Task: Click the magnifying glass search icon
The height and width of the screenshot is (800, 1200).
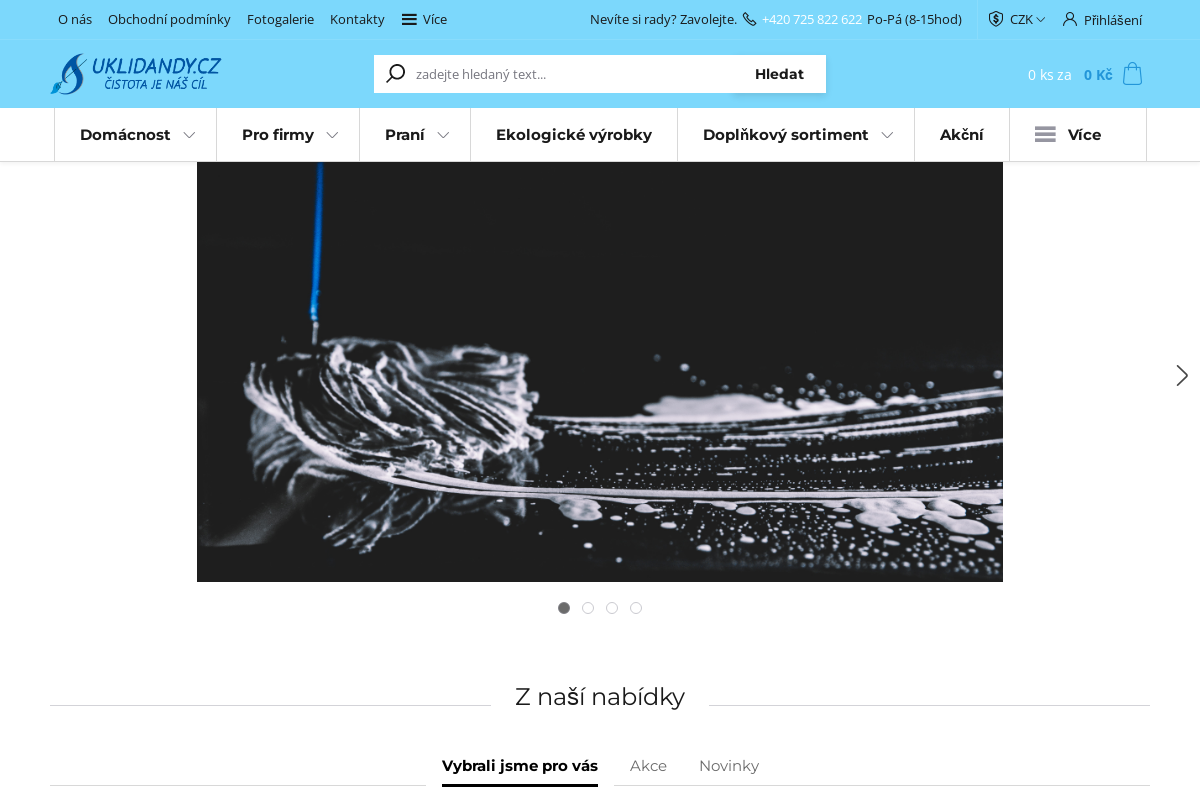Action: tap(396, 74)
